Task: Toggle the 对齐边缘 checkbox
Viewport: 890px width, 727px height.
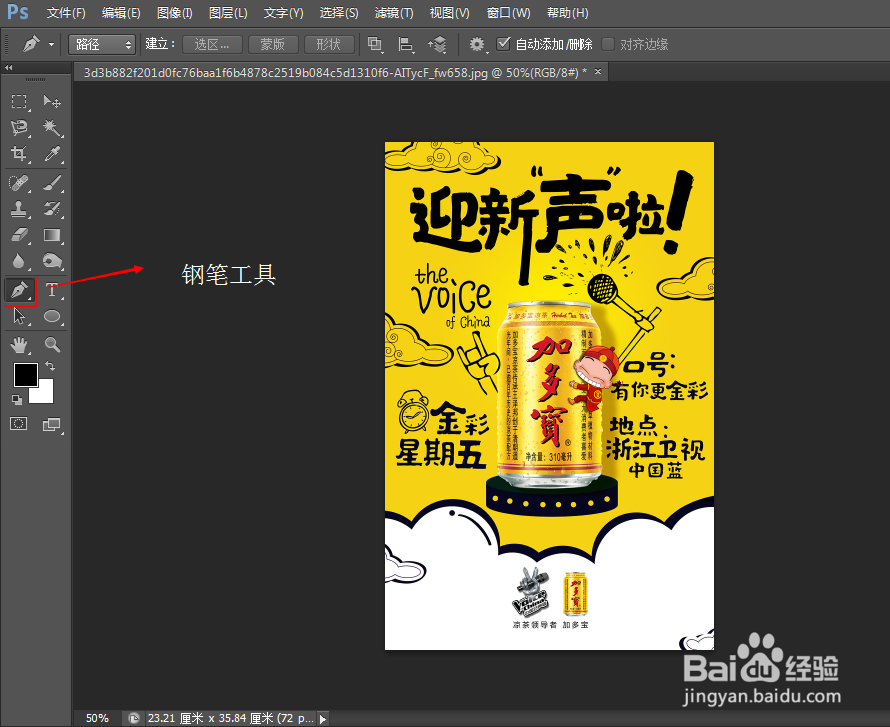Action: pos(608,44)
